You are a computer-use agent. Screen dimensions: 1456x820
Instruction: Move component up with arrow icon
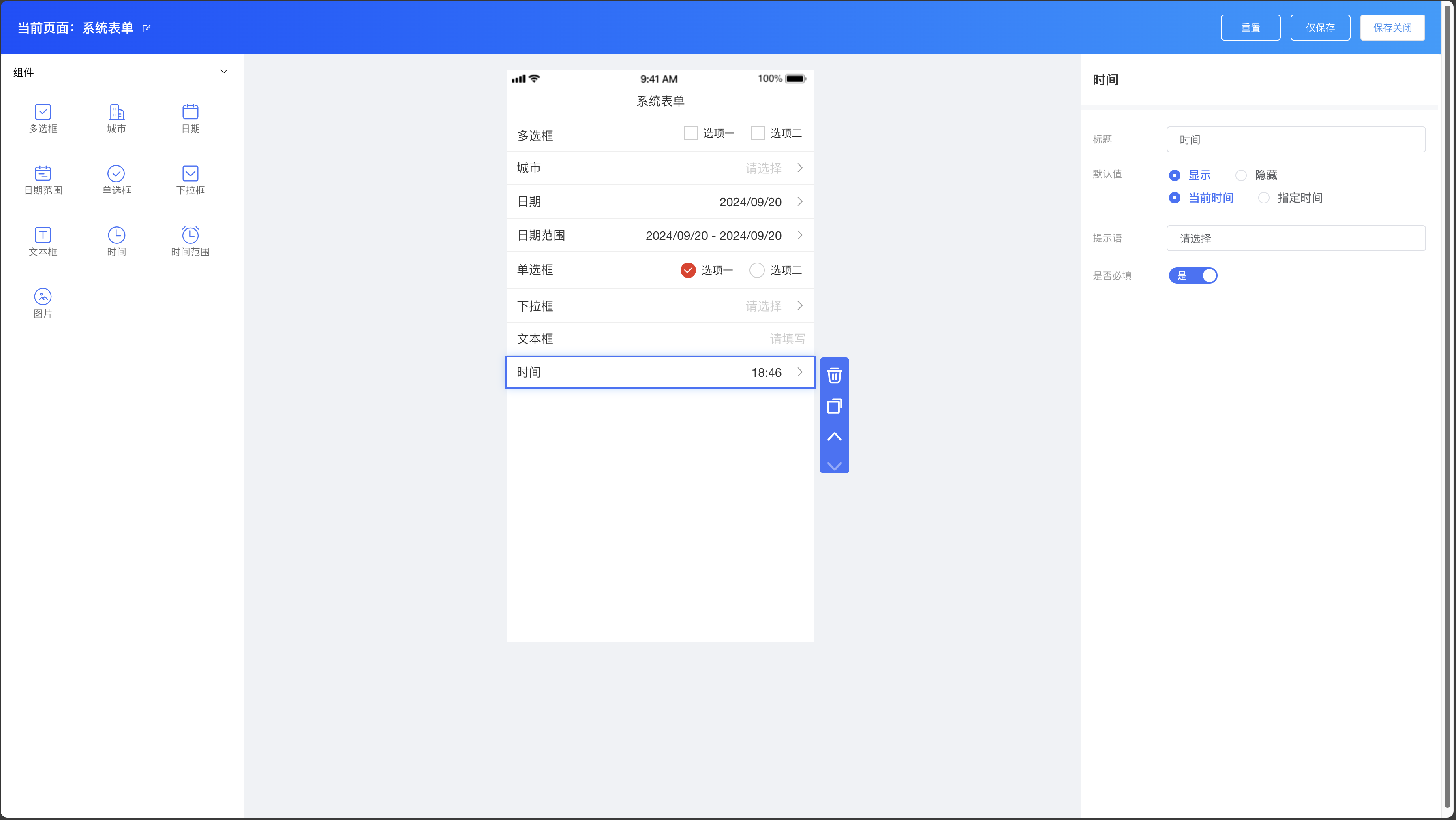(x=834, y=437)
